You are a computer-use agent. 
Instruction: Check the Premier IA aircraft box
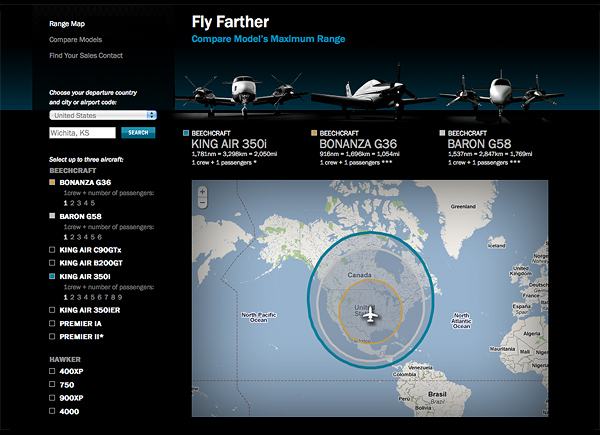[x=53, y=325]
